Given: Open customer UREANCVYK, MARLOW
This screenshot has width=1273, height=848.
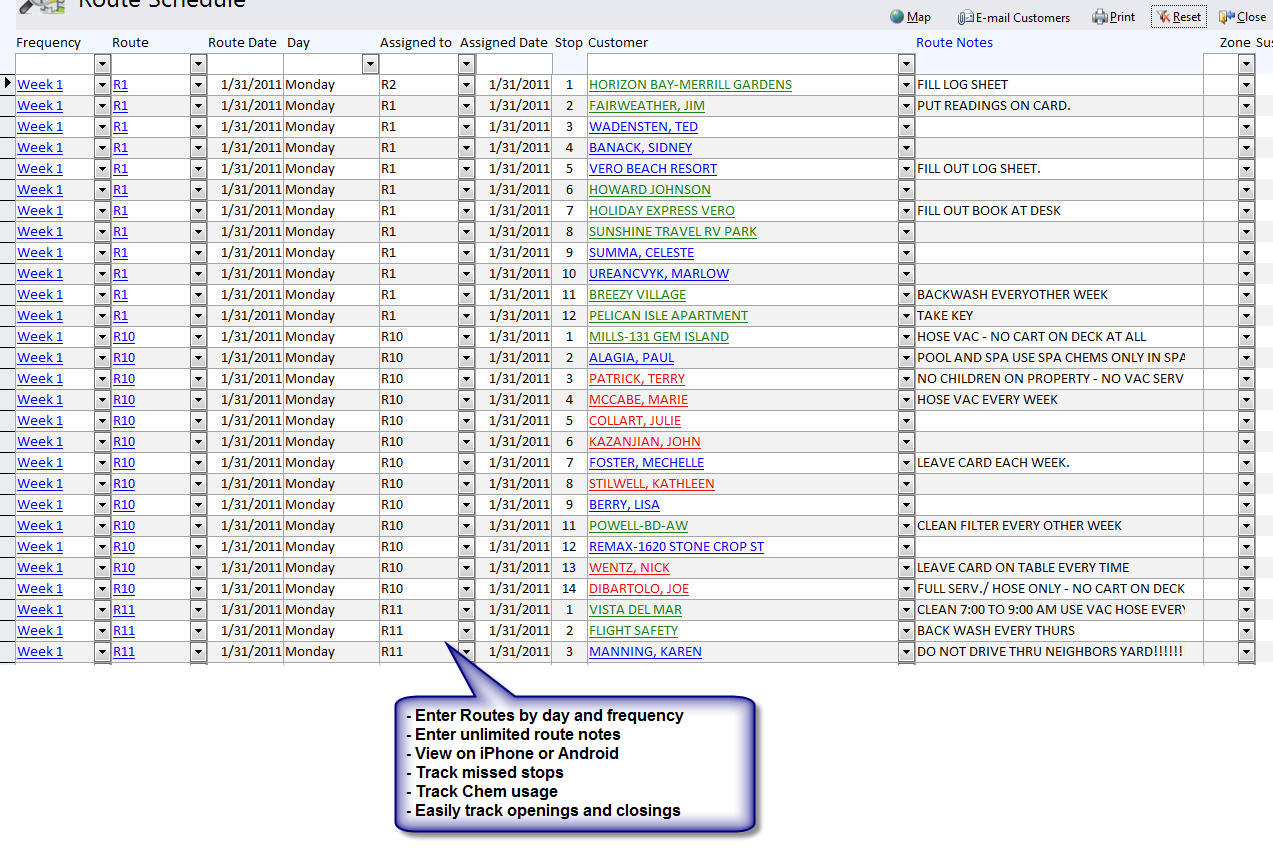Looking at the screenshot, I should [x=659, y=274].
